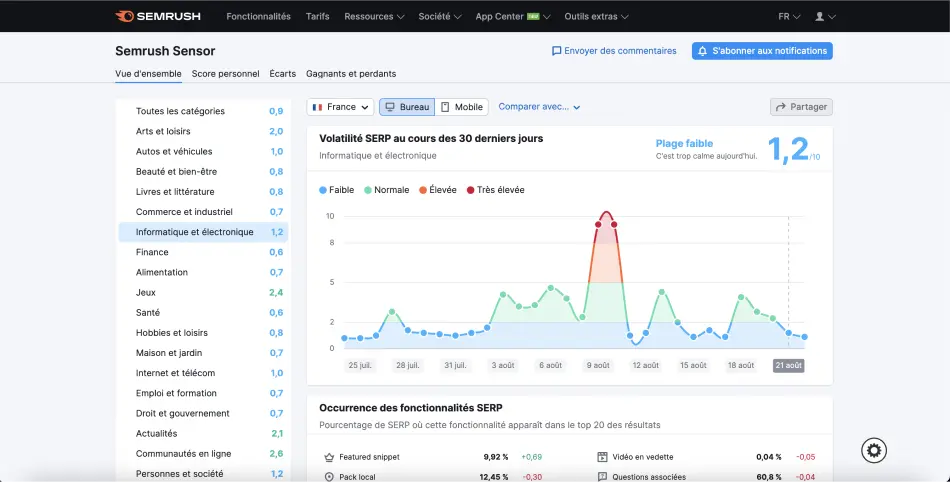Image resolution: width=950 pixels, height=482 pixels.
Task: Expand the Outils extras menu
Action: point(596,16)
